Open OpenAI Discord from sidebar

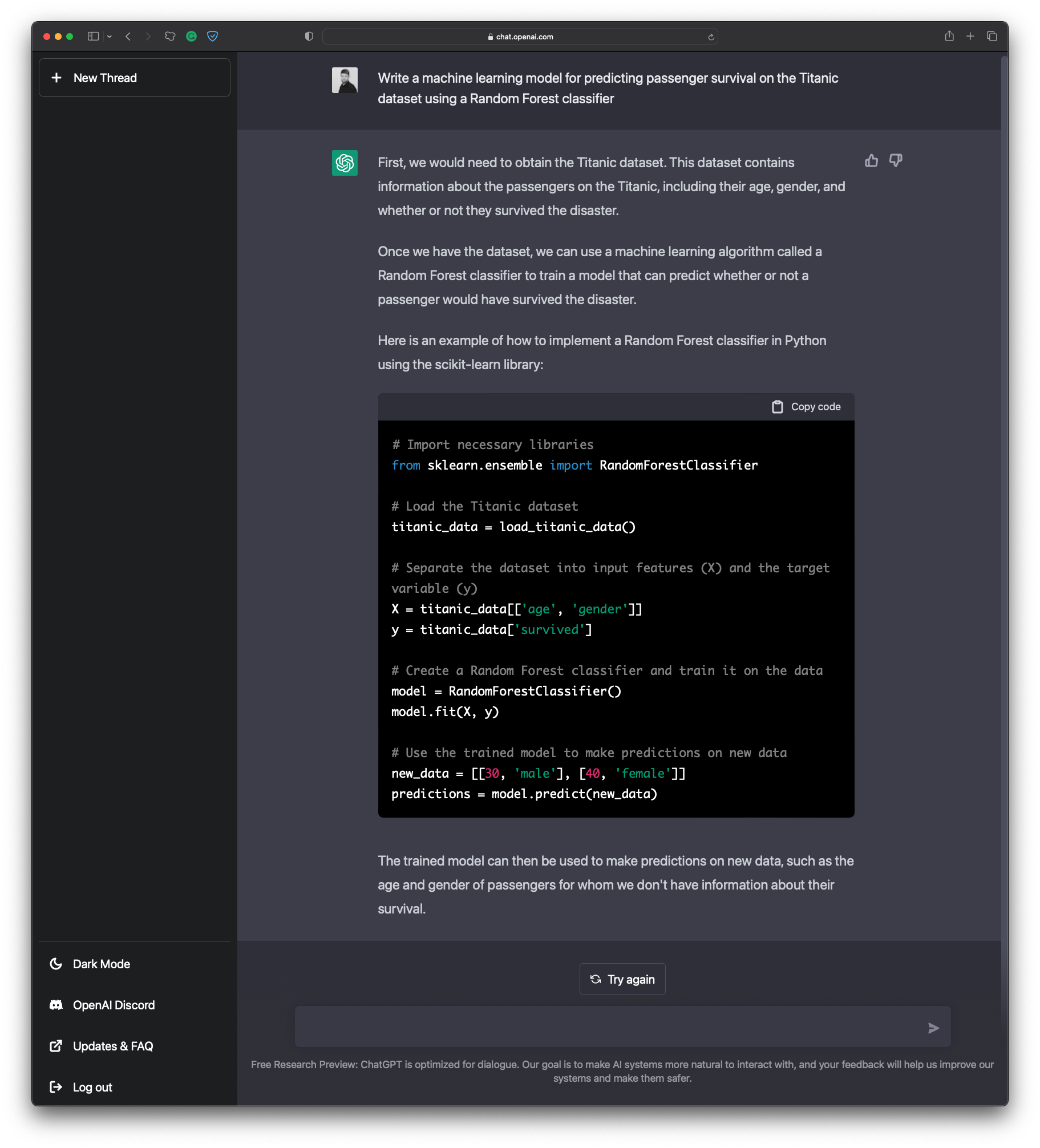pyautogui.click(x=114, y=1005)
